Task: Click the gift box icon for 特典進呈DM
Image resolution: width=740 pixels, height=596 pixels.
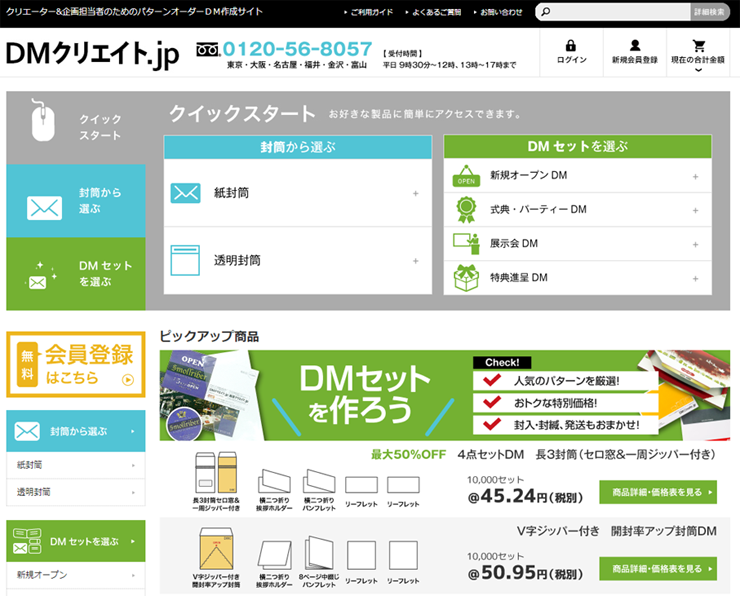Action: click(x=466, y=277)
